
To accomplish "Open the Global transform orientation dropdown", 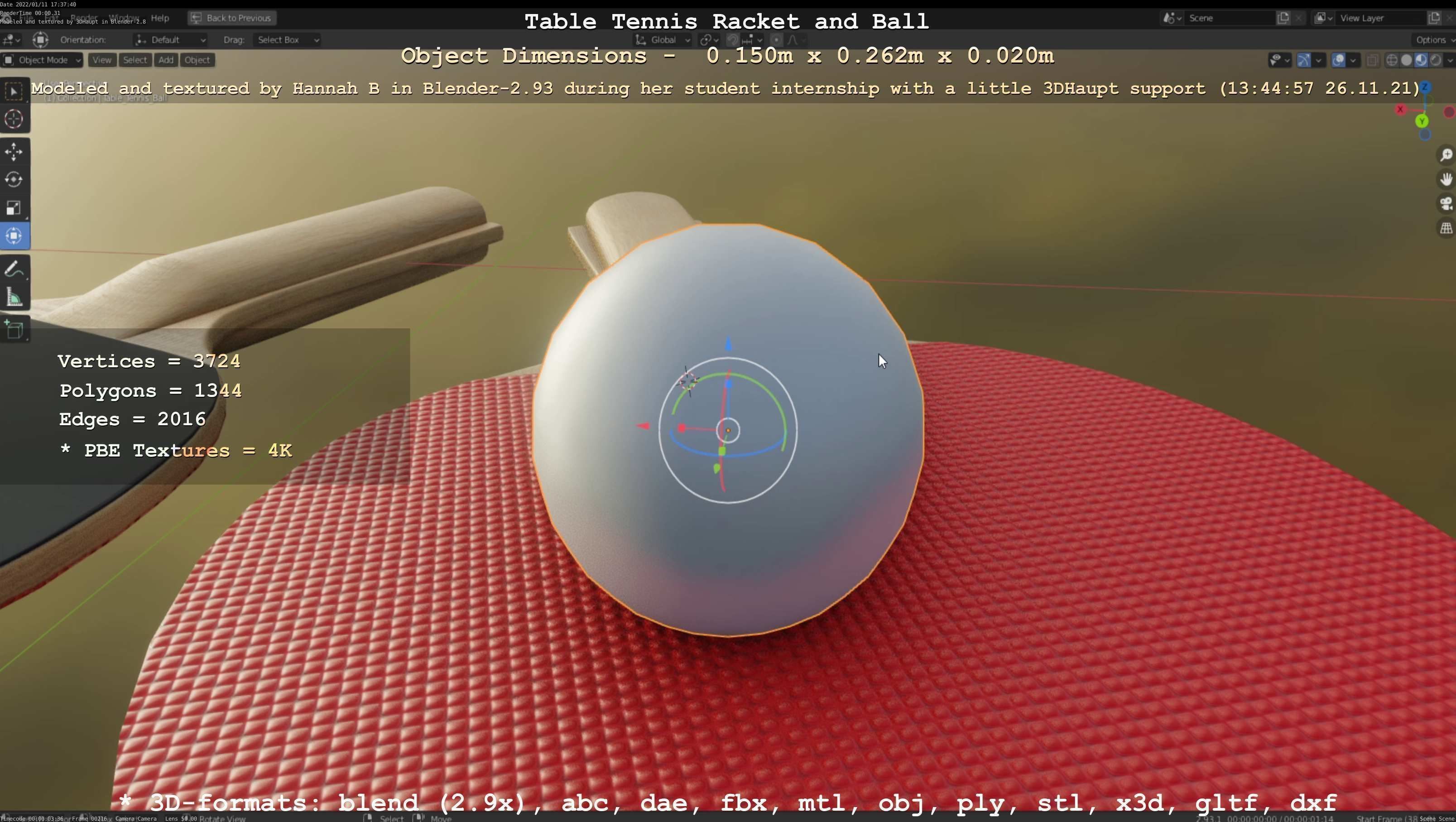I will pyautogui.click(x=663, y=40).
